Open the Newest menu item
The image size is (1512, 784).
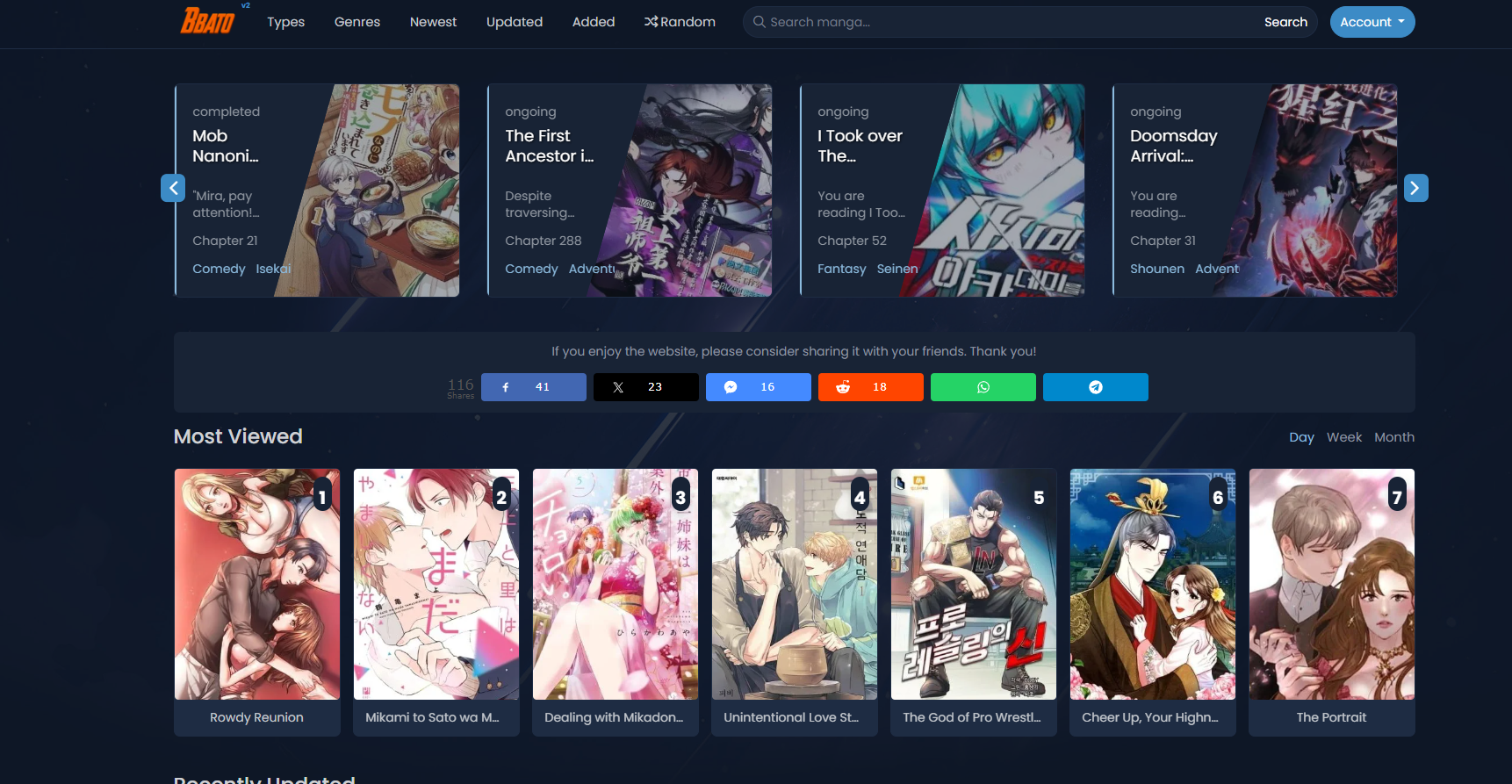coord(433,22)
